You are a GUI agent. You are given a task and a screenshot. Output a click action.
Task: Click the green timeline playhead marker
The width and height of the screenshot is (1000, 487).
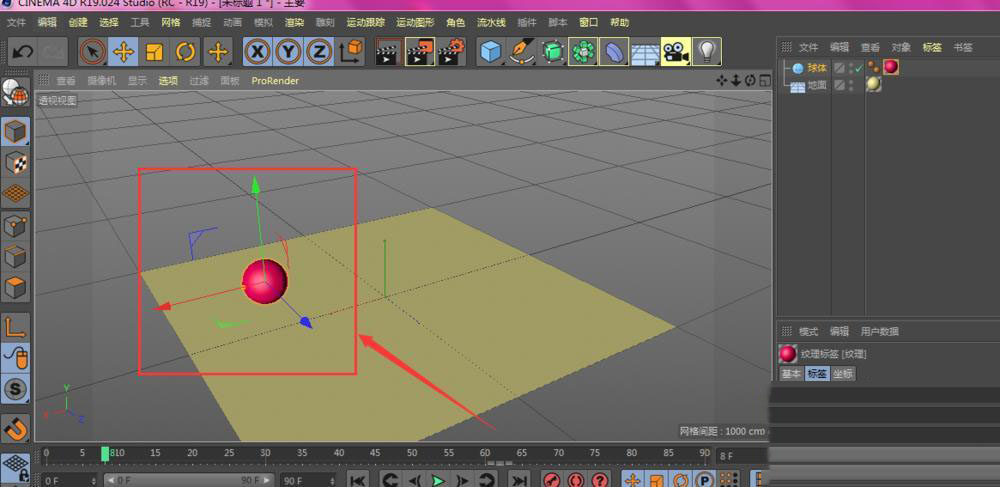(105, 454)
